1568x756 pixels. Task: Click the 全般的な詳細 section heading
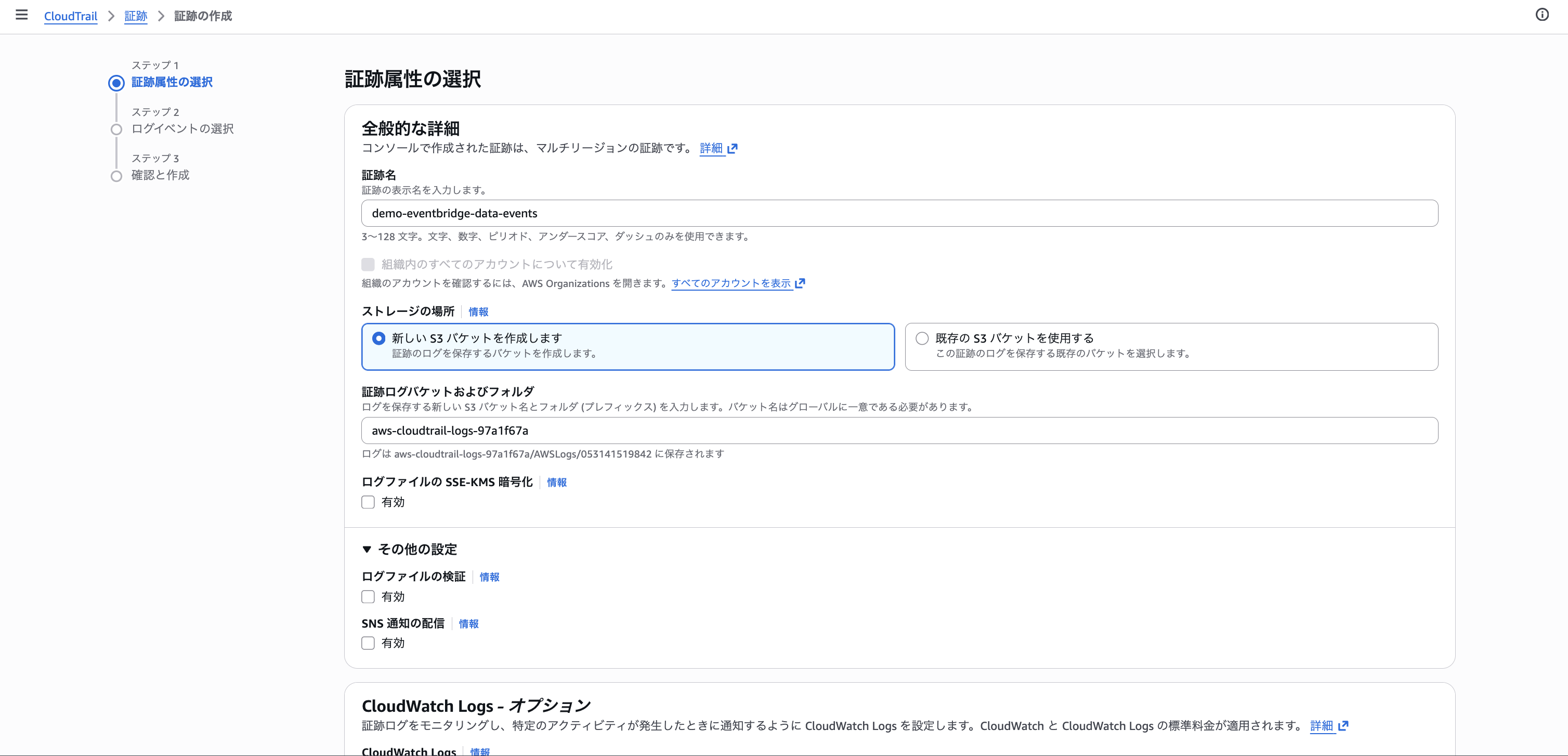(411, 128)
